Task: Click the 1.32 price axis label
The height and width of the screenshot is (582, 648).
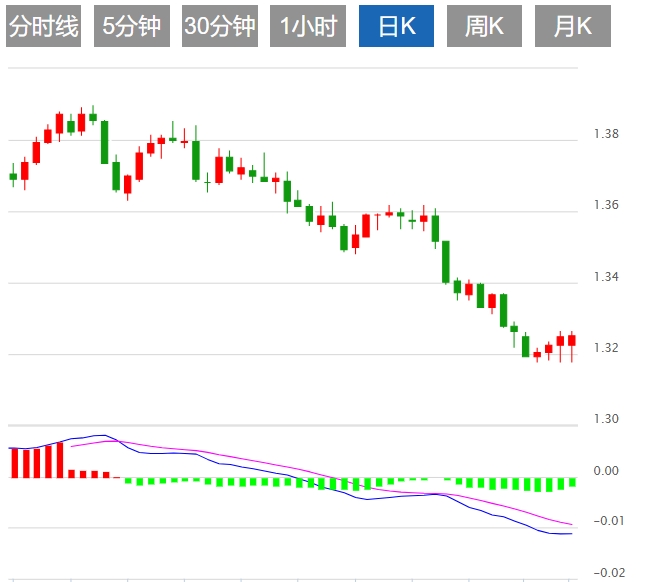Action: [606, 348]
